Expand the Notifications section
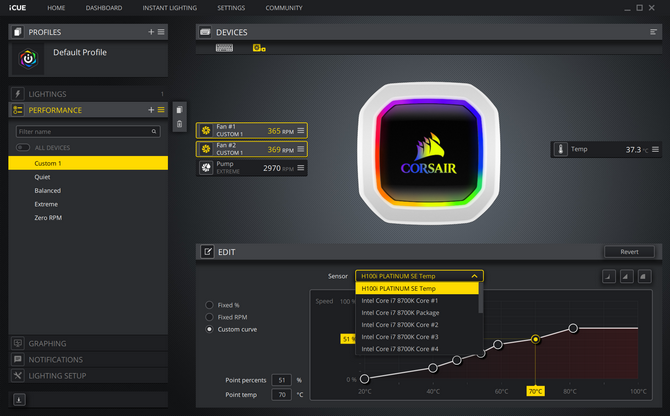This screenshot has width=670, height=416. (88, 360)
